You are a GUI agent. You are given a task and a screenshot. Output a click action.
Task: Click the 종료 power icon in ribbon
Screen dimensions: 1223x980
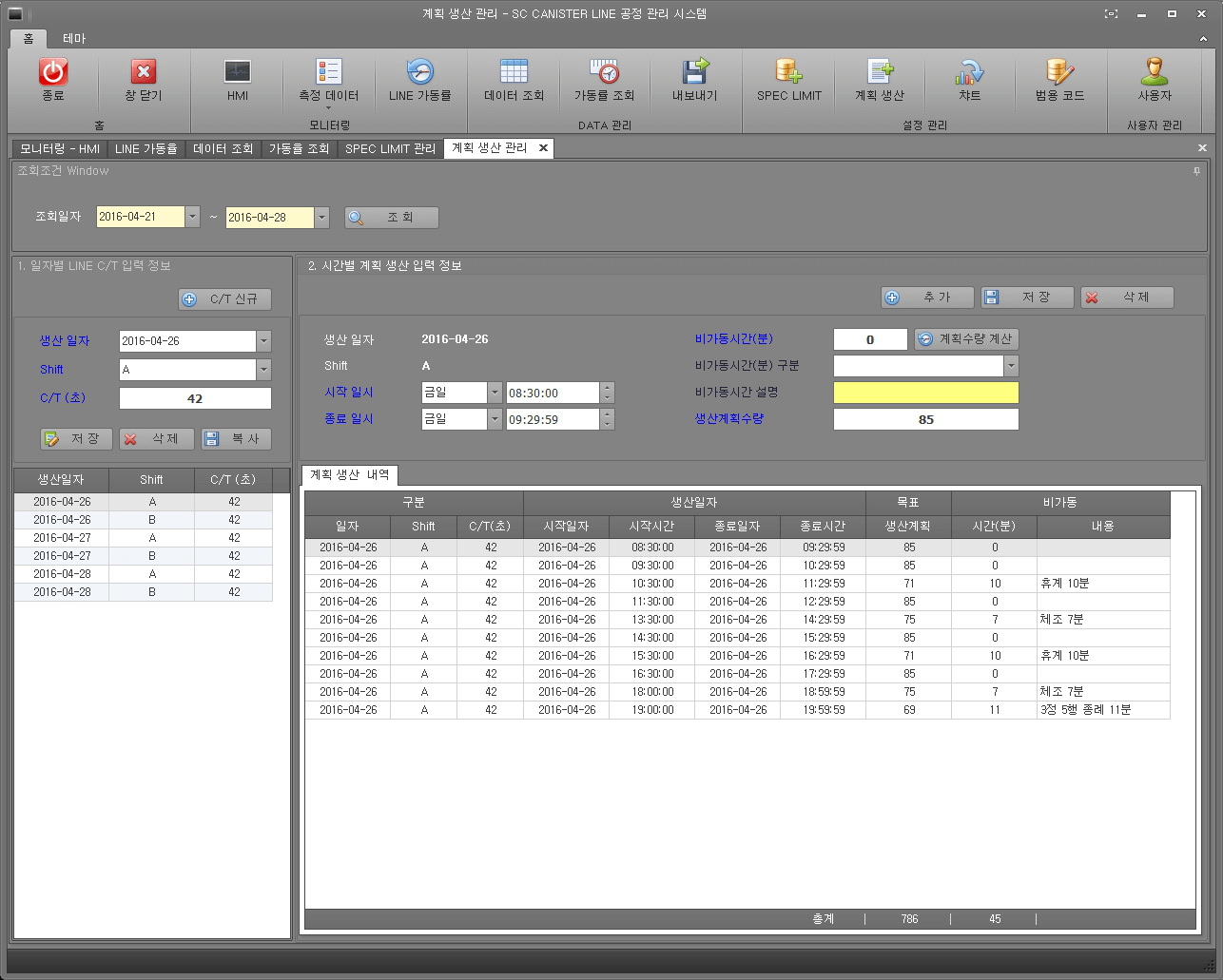[x=53, y=73]
